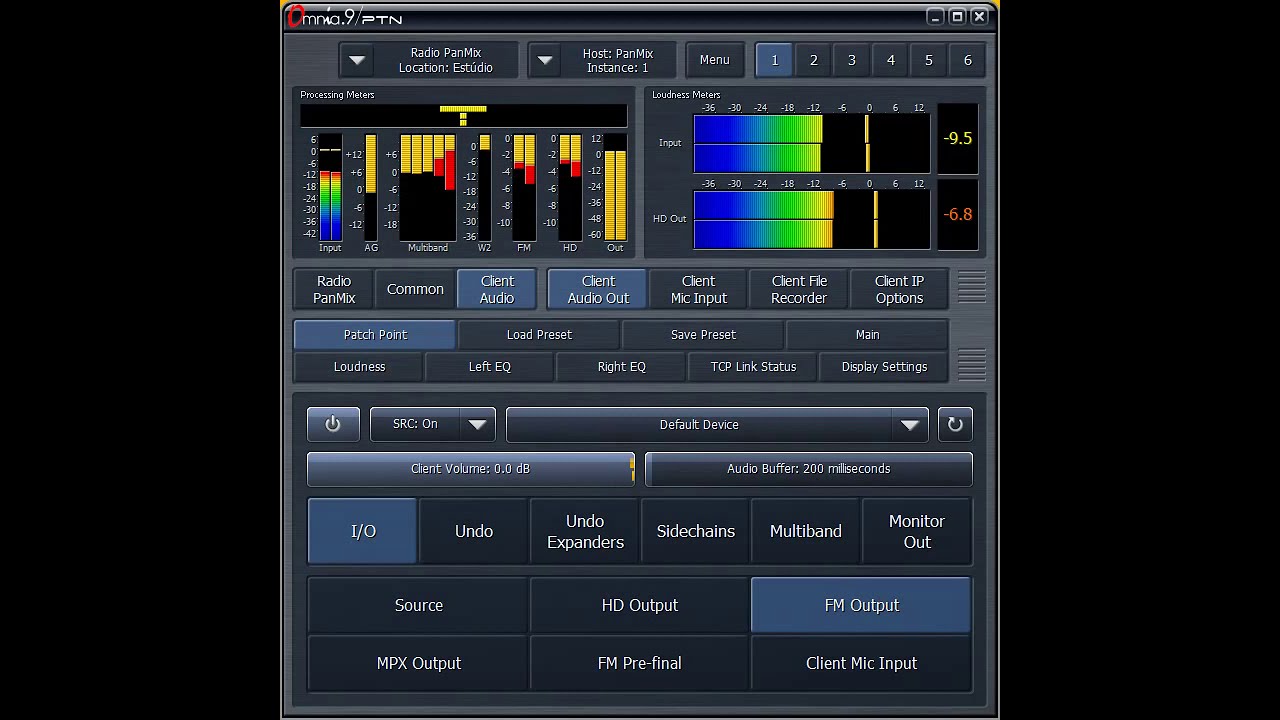Switch to instance 4
This screenshot has width=1280, height=720.
tap(890, 60)
